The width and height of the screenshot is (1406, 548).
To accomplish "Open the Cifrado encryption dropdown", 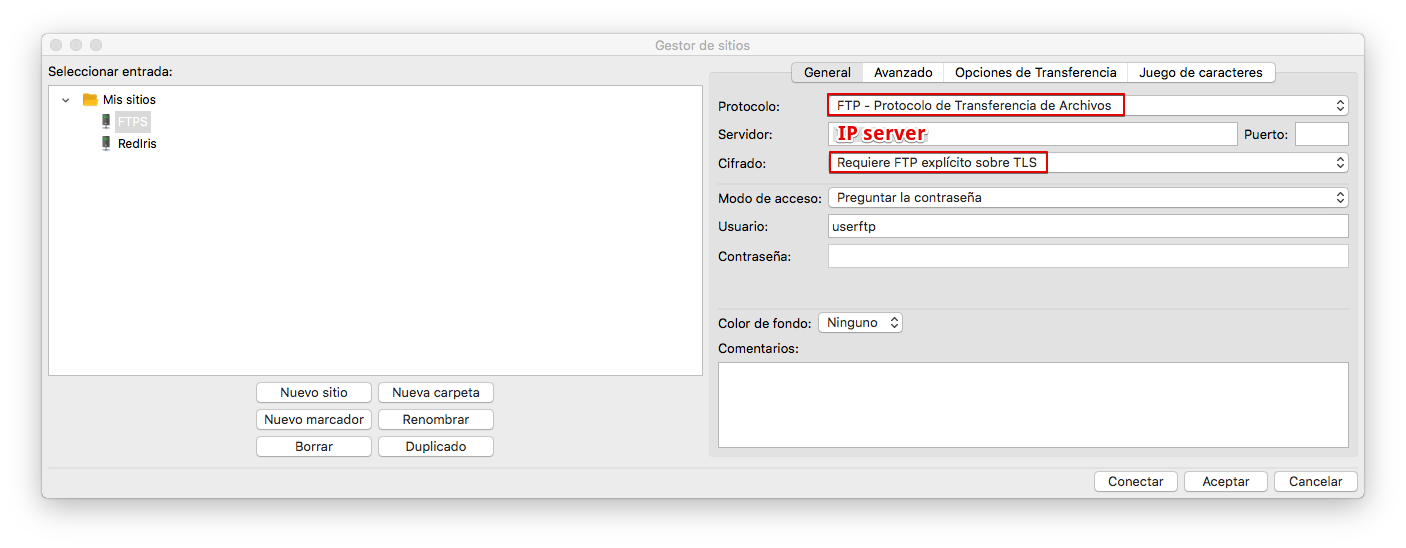I will (x=1087, y=163).
